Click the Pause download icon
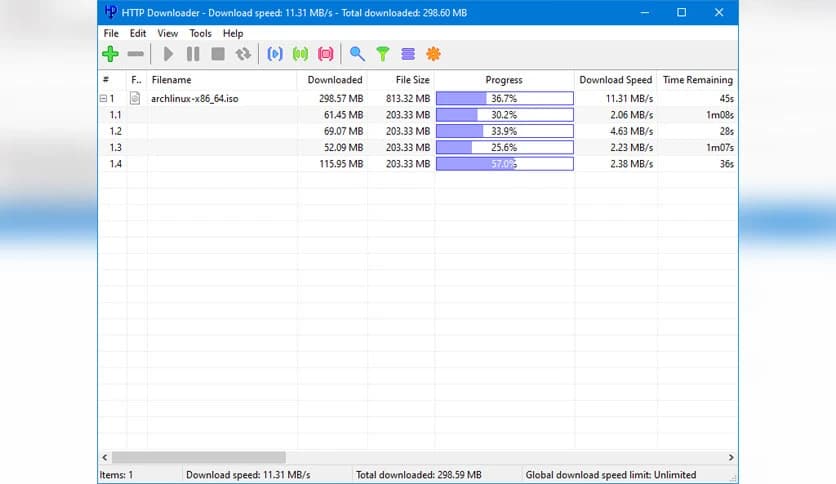The height and width of the screenshot is (484, 836). [193, 54]
